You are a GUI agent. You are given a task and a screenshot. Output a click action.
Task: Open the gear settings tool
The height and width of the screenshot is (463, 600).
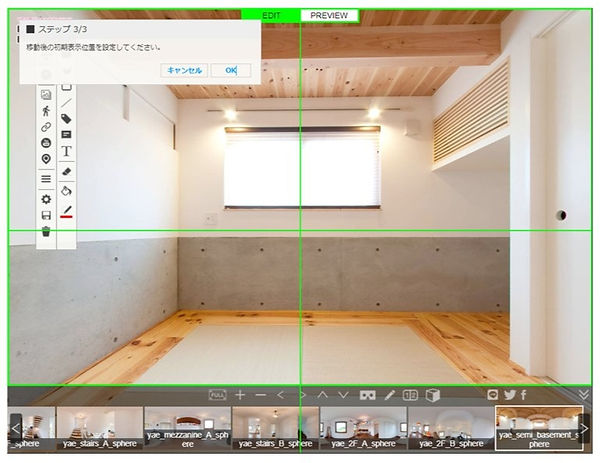(x=46, y=199)
